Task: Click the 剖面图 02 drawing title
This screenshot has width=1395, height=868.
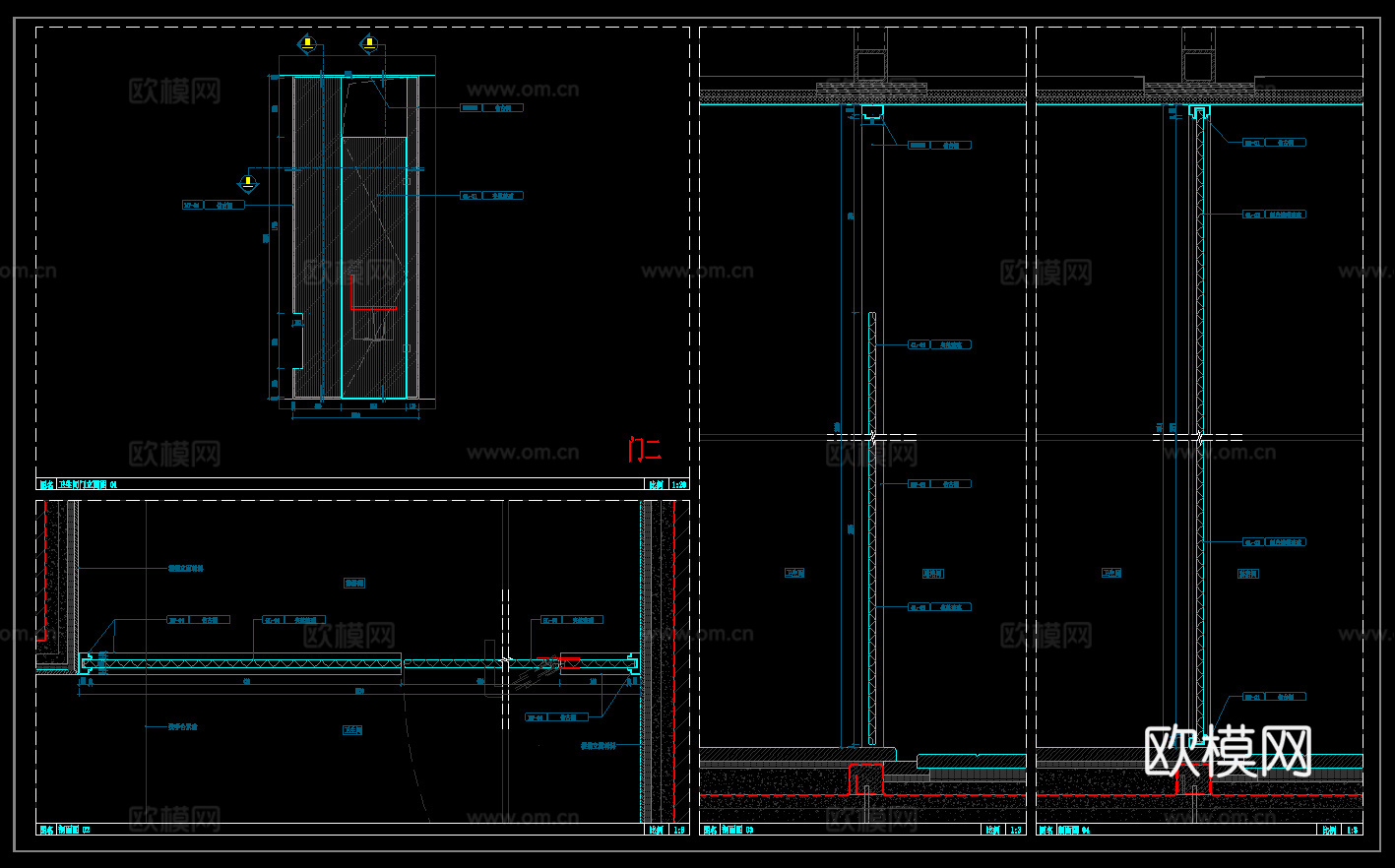Action: (x=75, y=830)
